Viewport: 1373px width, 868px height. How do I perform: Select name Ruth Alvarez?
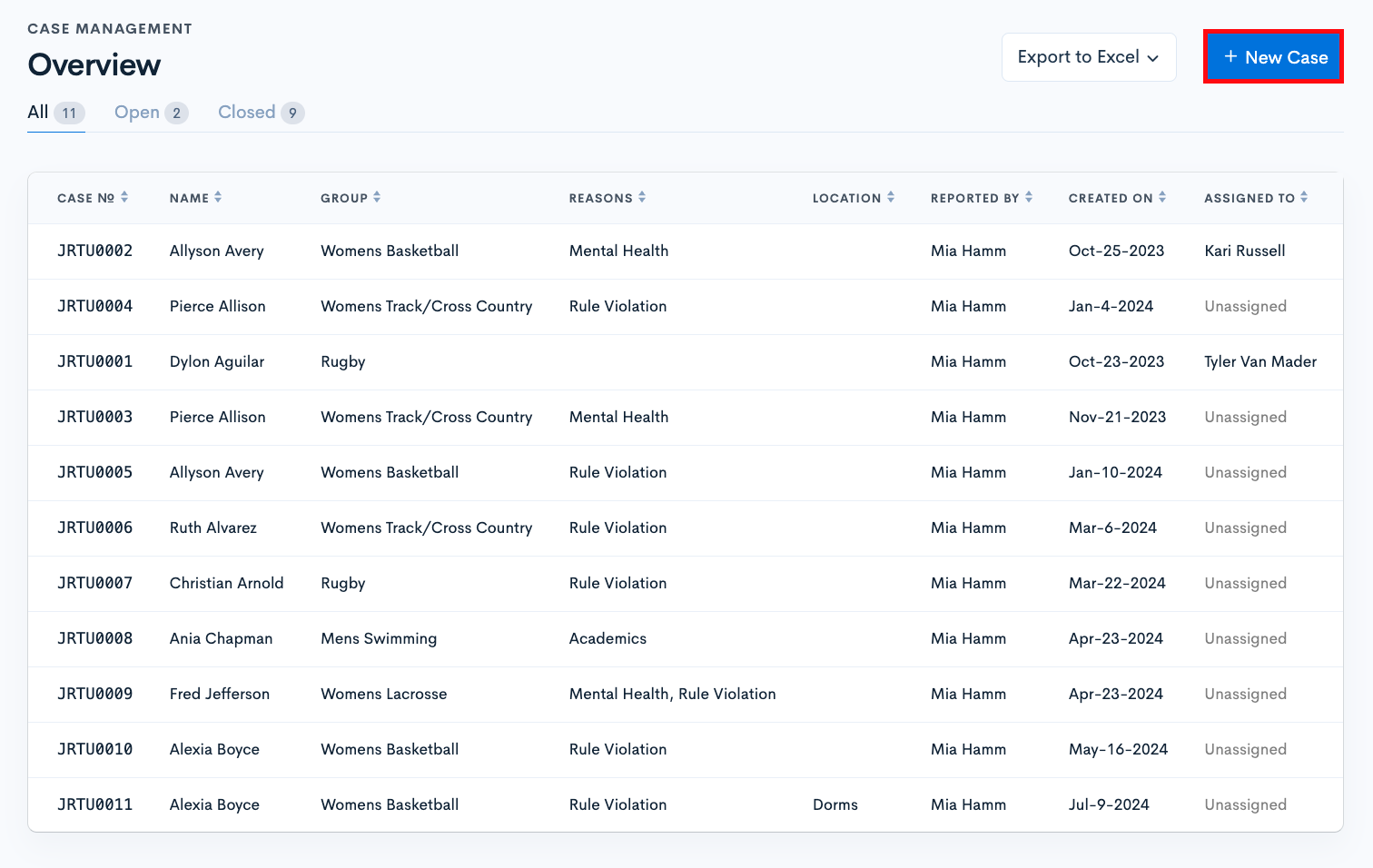coord(213,528)
